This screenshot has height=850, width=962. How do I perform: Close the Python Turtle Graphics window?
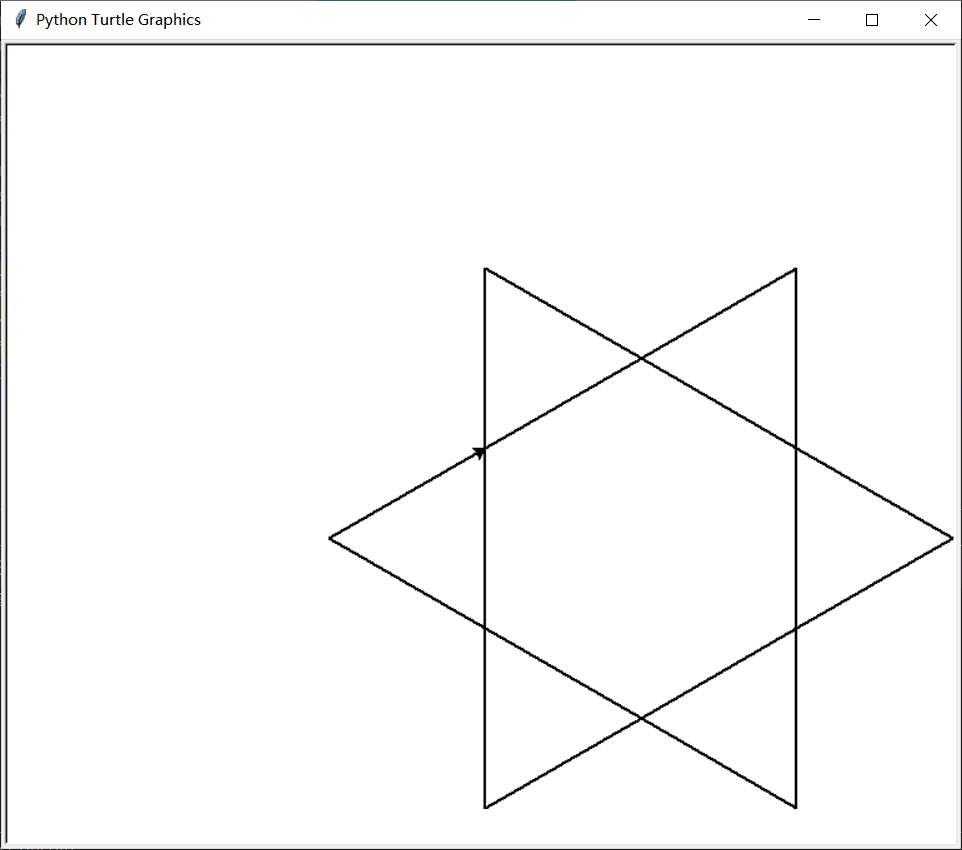tap(931, 20)
